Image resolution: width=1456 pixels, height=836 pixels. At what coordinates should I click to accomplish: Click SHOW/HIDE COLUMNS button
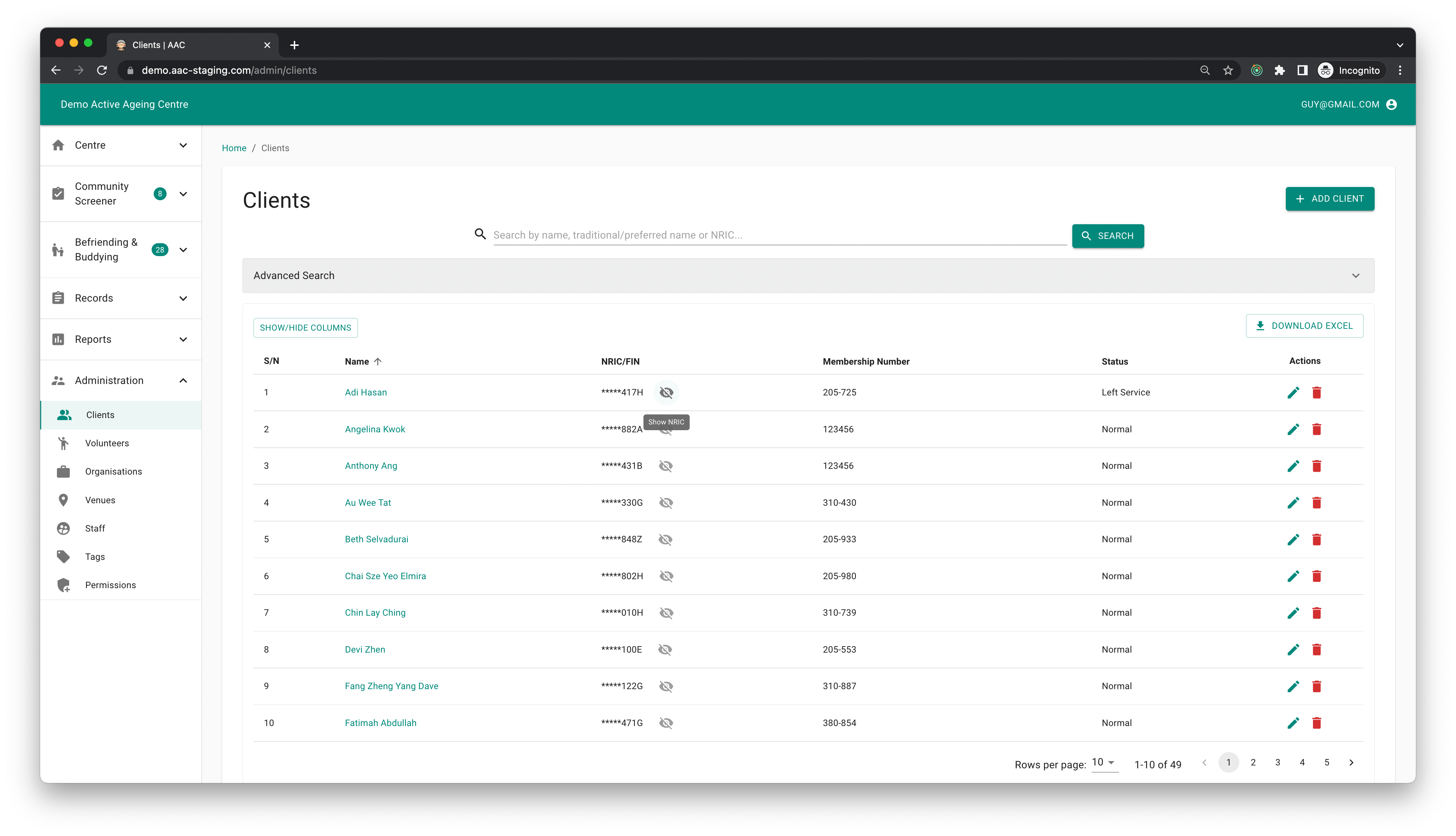(x=306, y=328)
